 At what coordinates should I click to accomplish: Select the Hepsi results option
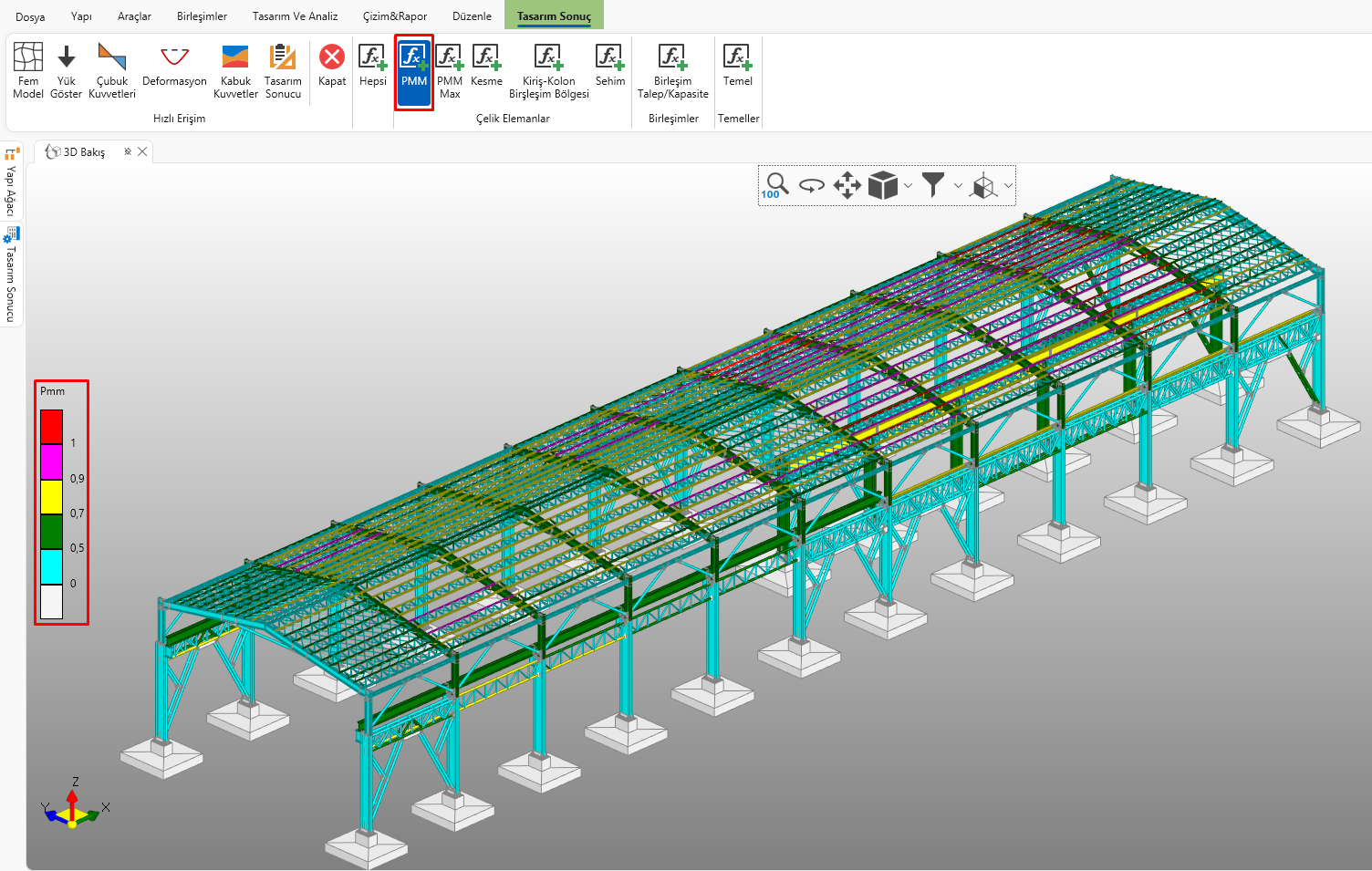[x=372, y=66]
